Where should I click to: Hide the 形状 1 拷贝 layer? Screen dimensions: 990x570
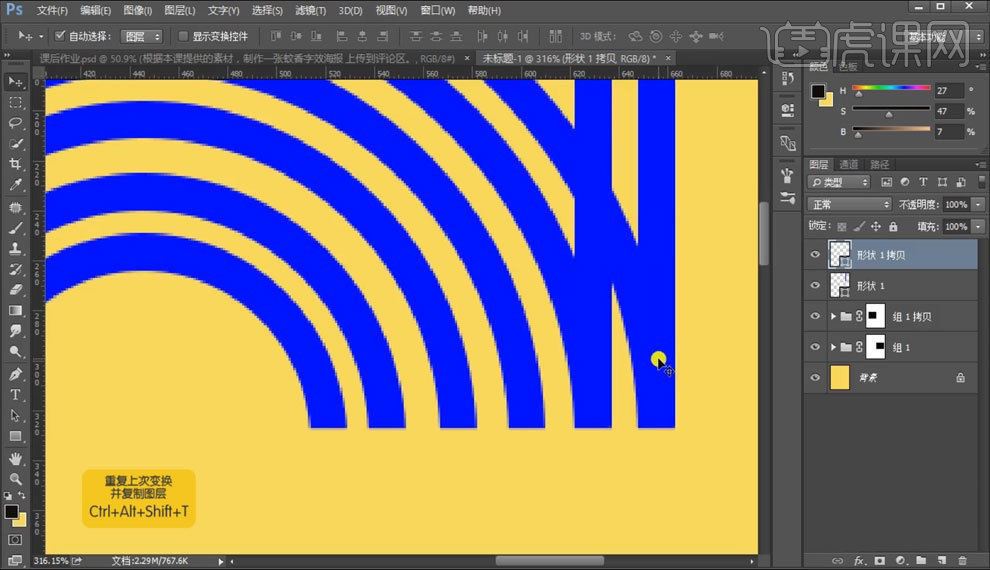click(x=815, y=254)
